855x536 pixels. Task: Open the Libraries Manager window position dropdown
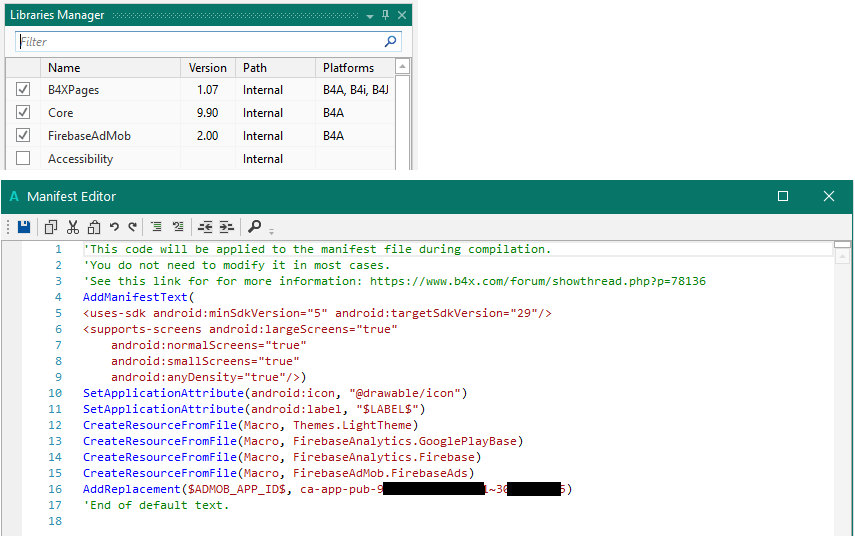pyautogui.click(x=370, y=16)
